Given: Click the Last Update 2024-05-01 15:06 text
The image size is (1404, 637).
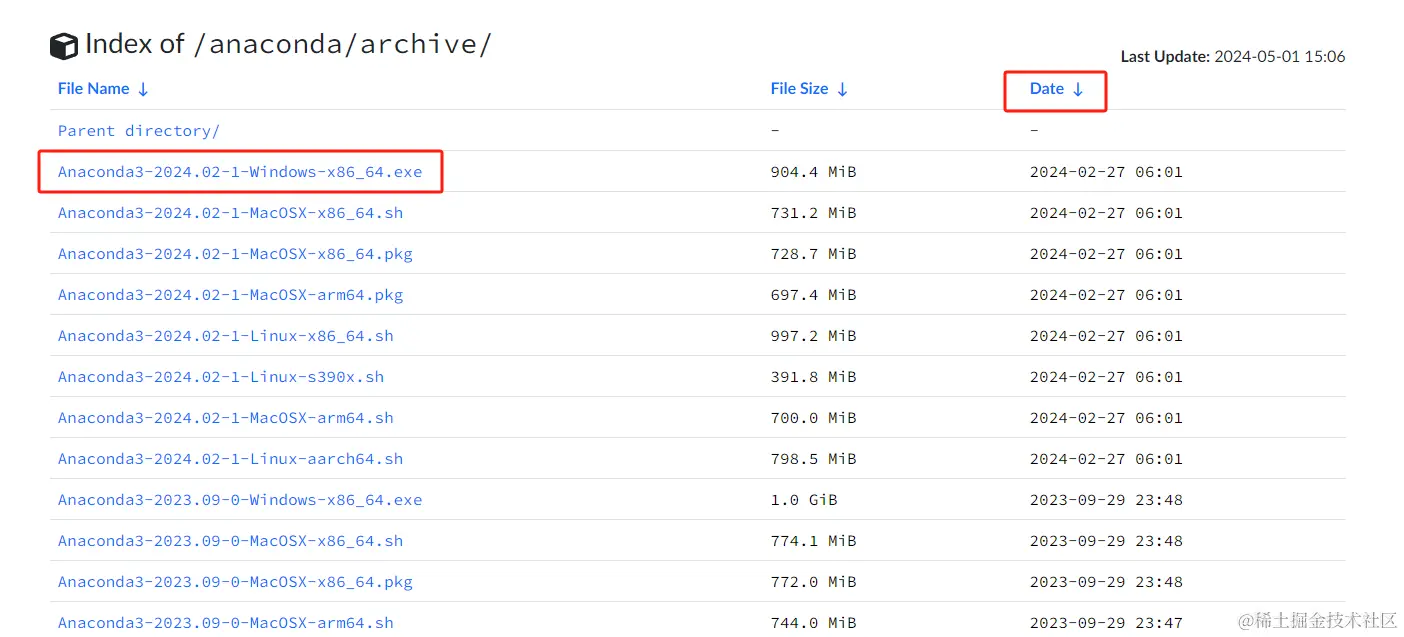Looking at the screenshot, I should point(1233,57).
